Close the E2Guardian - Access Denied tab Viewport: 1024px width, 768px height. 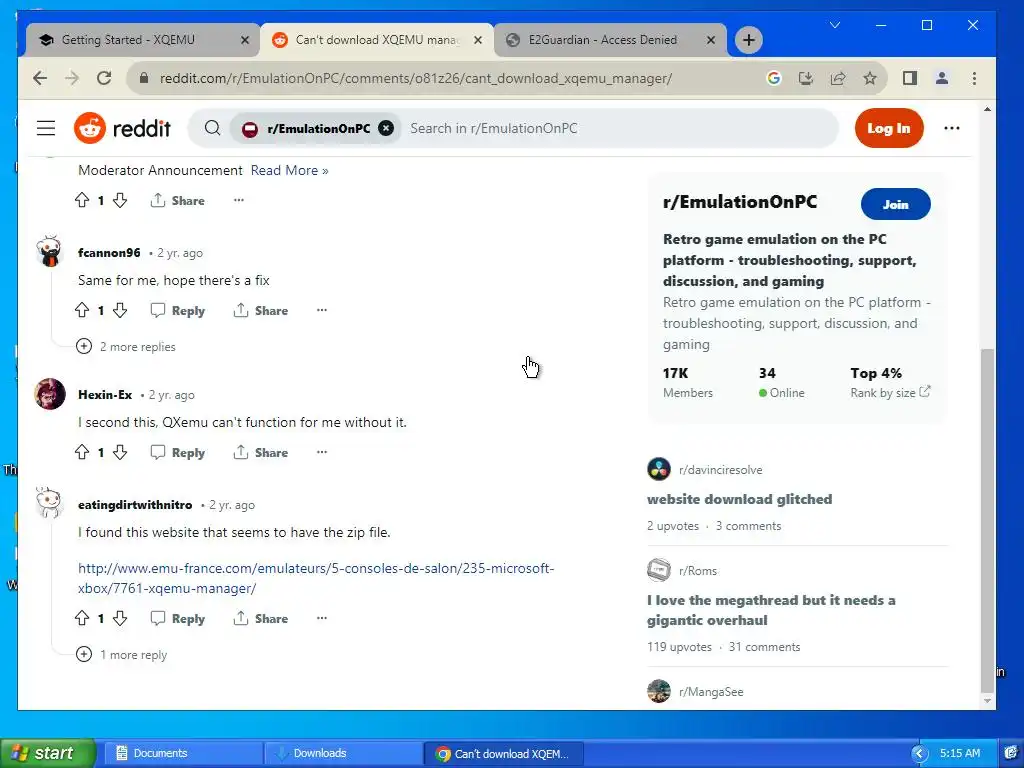pyautogui.click(x=711, y=40)
